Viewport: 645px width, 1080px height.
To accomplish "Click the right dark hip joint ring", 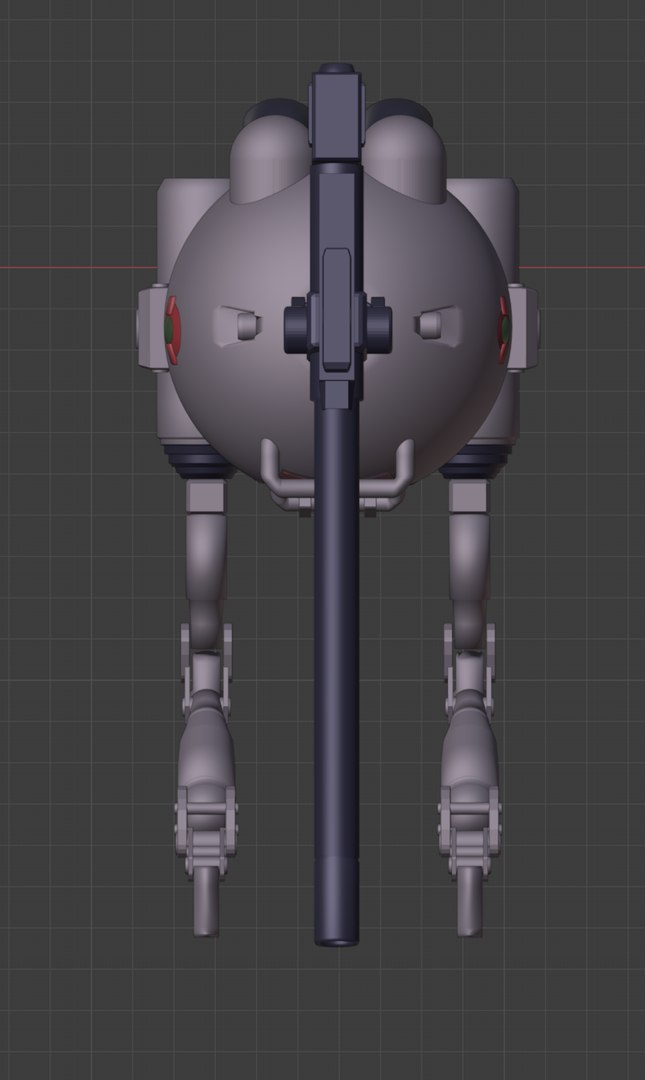I will [x=475, y=460].
